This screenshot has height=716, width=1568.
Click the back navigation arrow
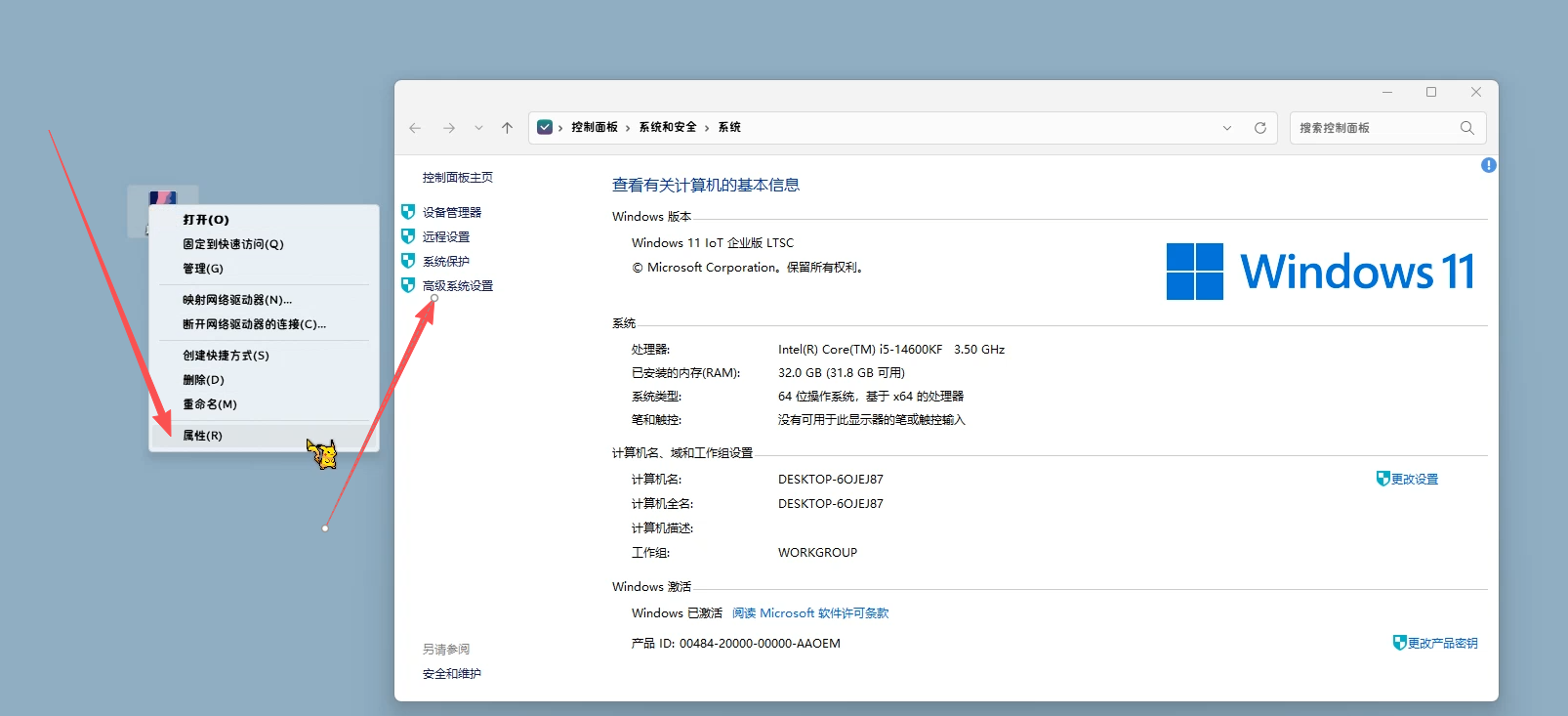(415, 128)
